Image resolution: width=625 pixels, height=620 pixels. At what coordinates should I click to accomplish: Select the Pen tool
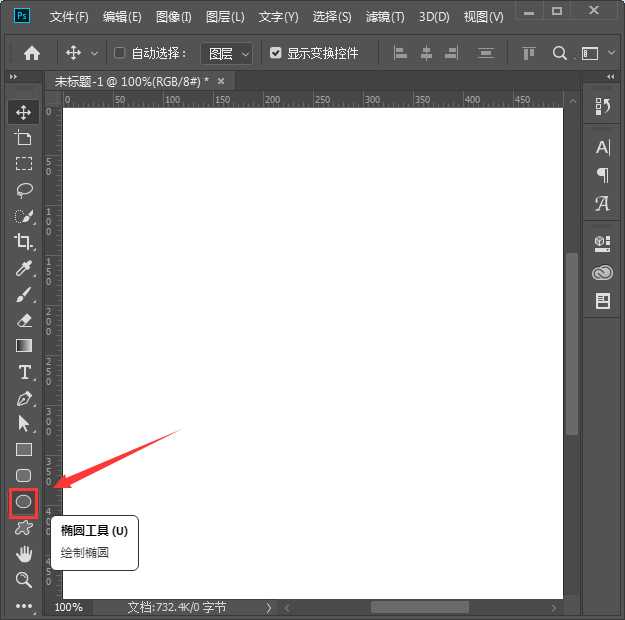(x=24, y=398)
